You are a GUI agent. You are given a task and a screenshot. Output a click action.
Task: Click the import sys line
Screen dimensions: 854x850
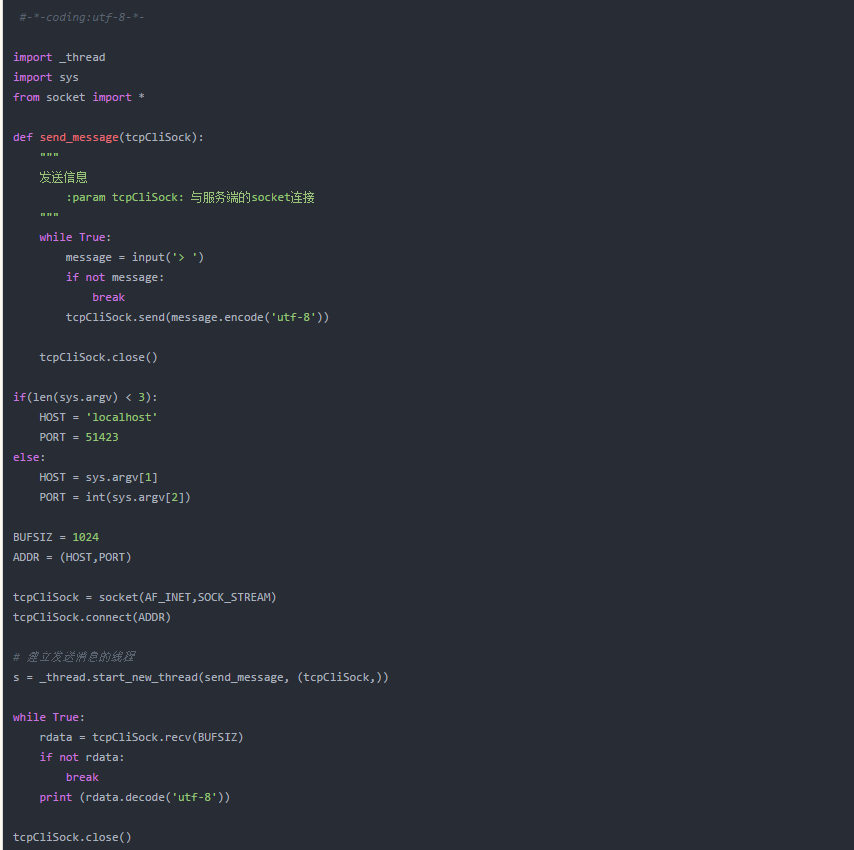click(46, 77)
